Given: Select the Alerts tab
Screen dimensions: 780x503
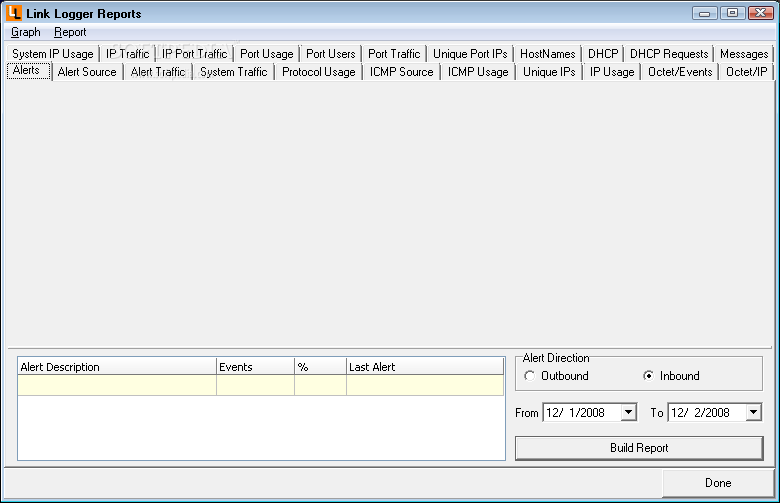Looking at the screenshot, I should click(x=29, y=71).
